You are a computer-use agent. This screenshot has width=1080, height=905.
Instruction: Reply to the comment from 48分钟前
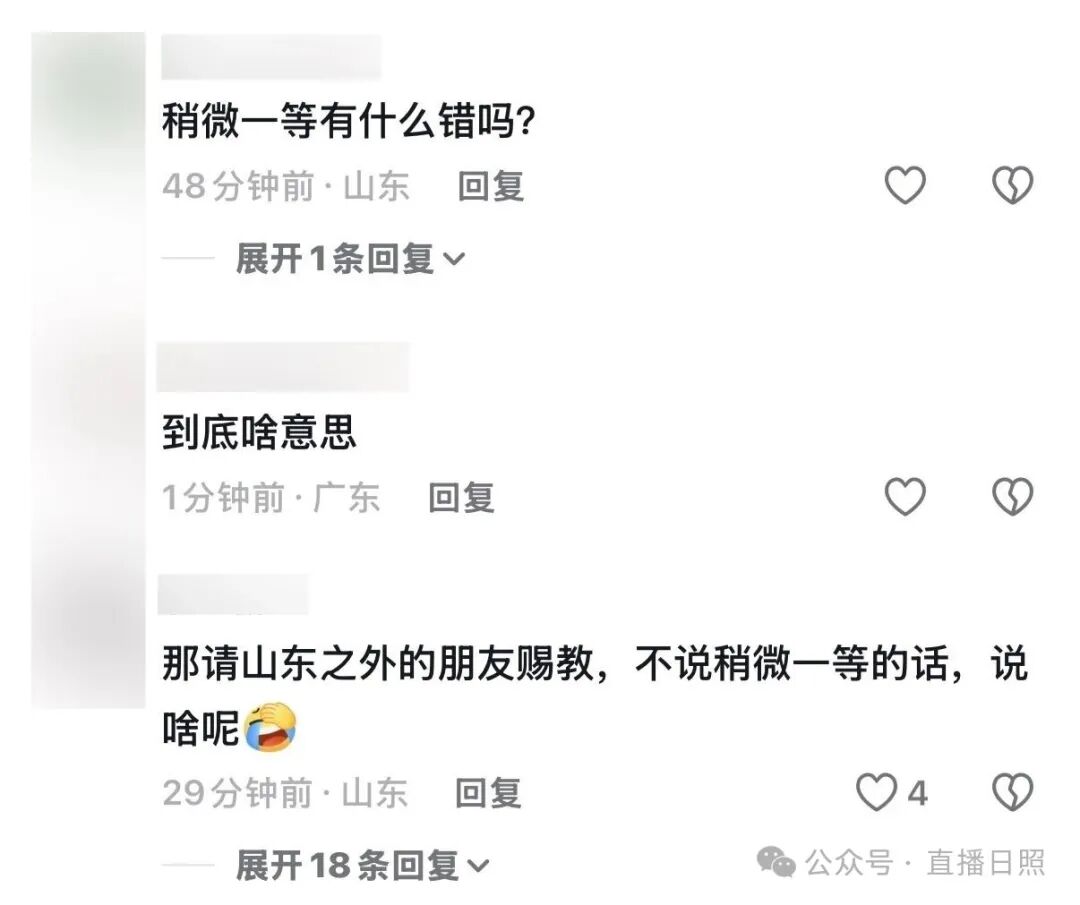pyautogui.click(x=491, y=186)
